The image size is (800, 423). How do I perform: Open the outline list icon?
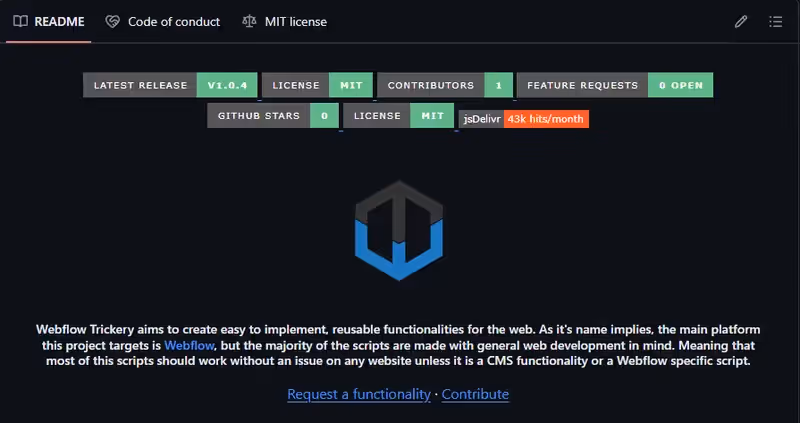pos(776,21)
